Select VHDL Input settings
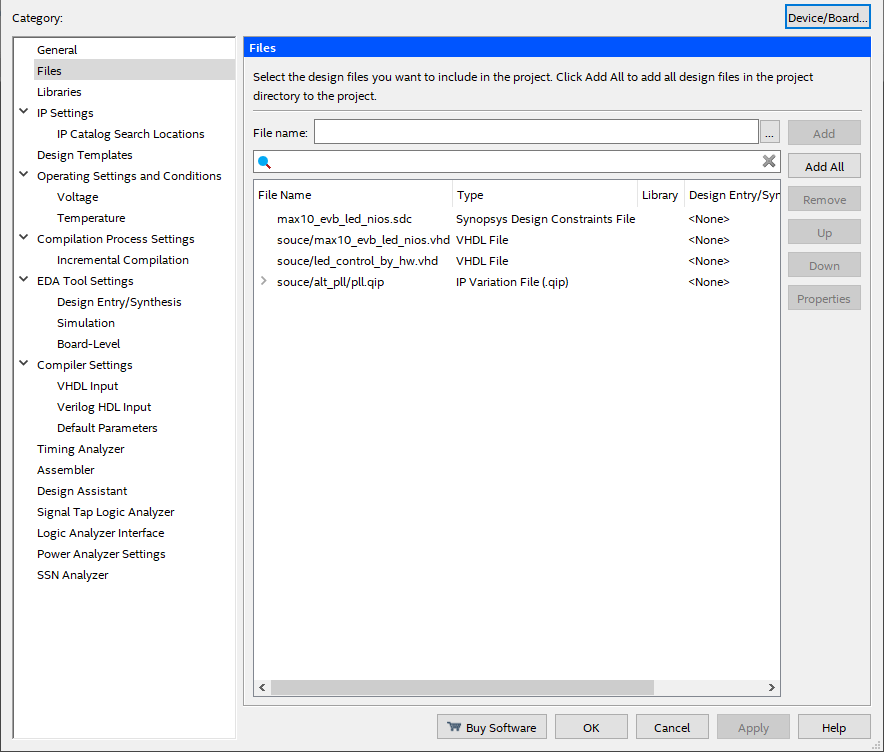Image resolution: width=884 pixels, height=752 pixels. (x=87, y=386)
